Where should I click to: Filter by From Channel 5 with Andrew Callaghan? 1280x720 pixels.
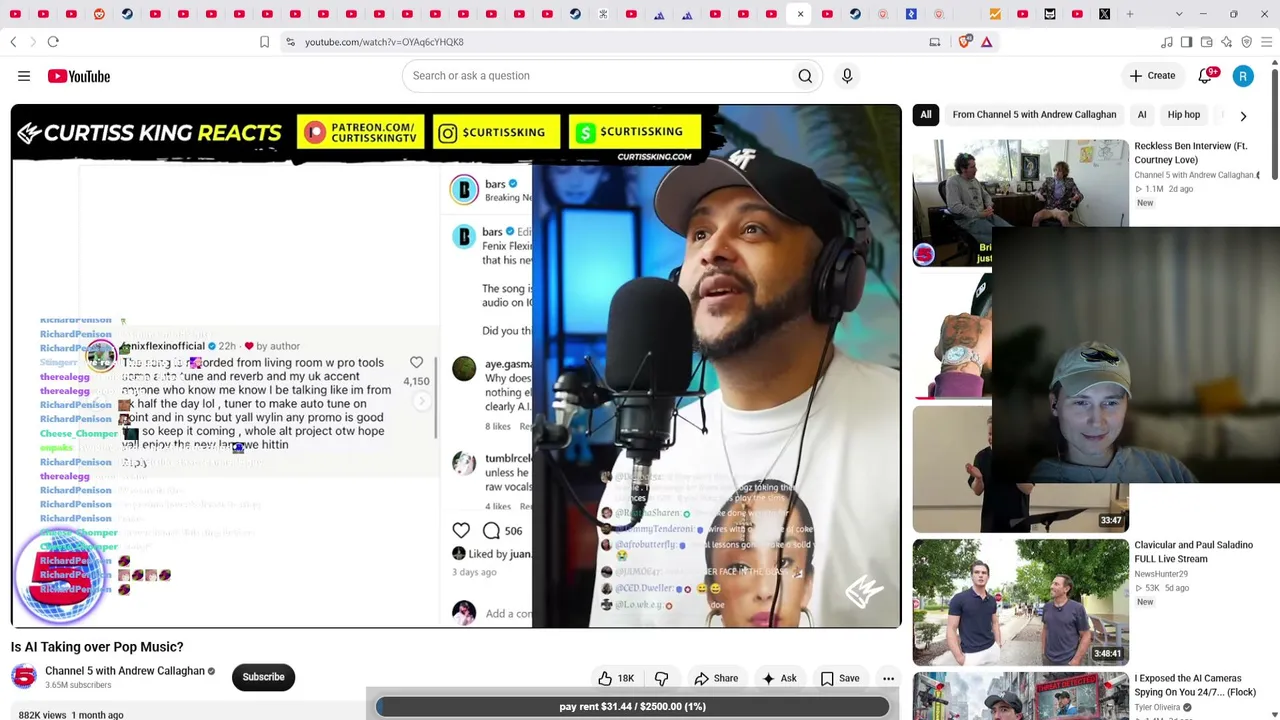[1034, 115]
